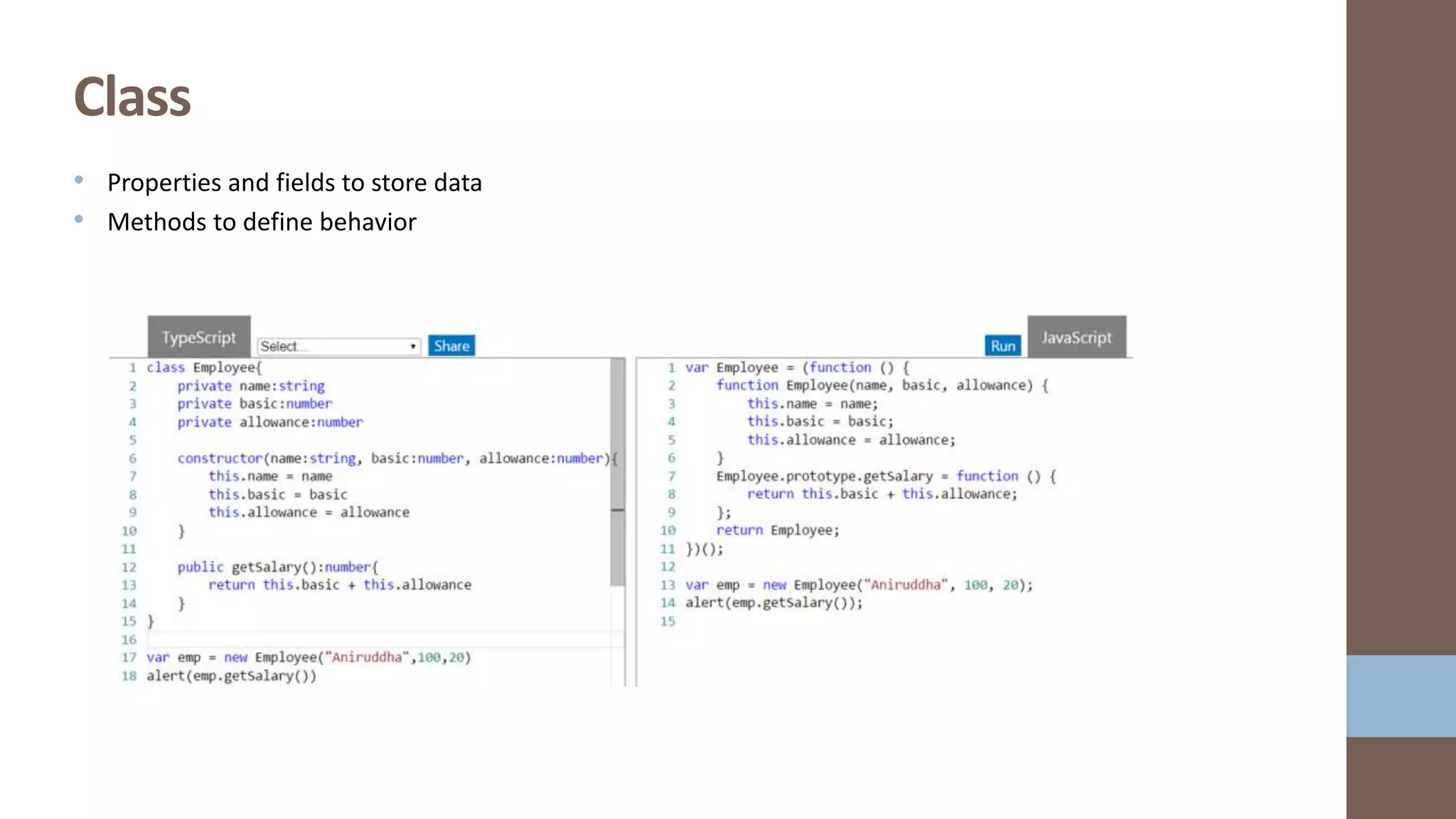Click "this.allowance = allowance" in TypeScript pane
Screen dimensions: 1456x819
[x=309, y=513]
